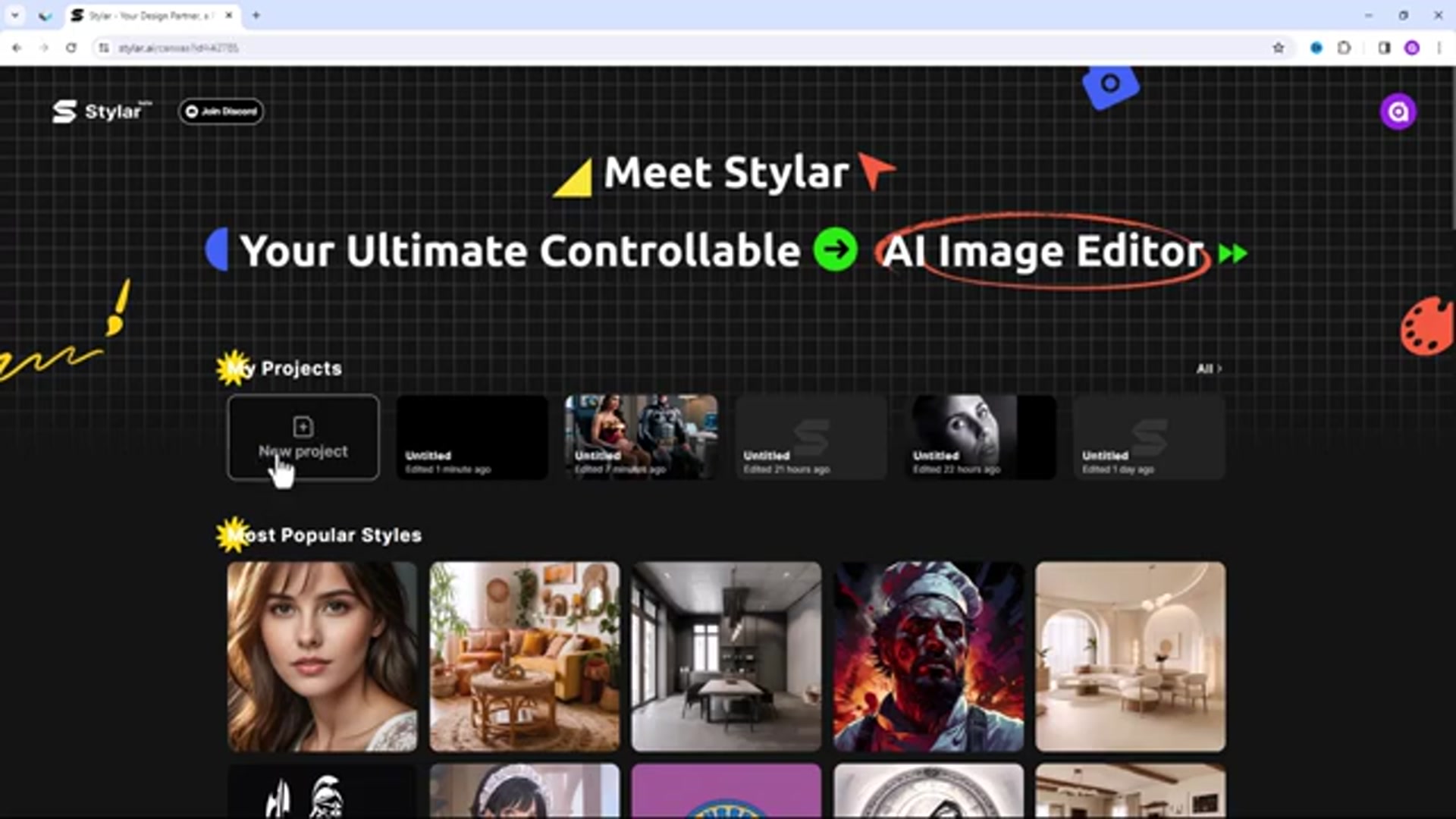This screenshot has height=819, width=1456.
Task: Select the black-and-white soldiers style thumbnail
Action: pyautogui.click(x=322, y=791)
